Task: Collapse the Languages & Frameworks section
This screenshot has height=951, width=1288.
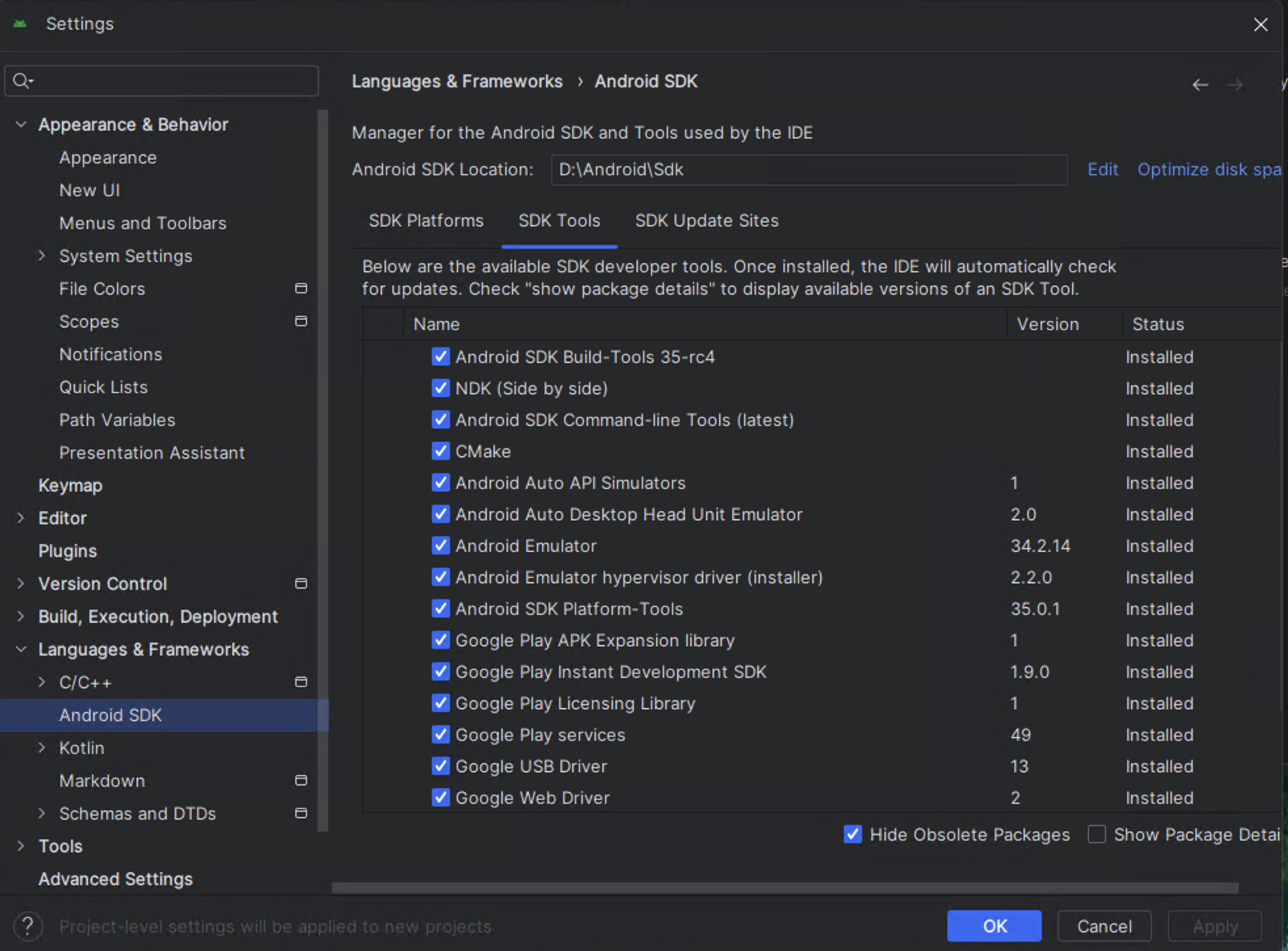Action: pos(20,649)
